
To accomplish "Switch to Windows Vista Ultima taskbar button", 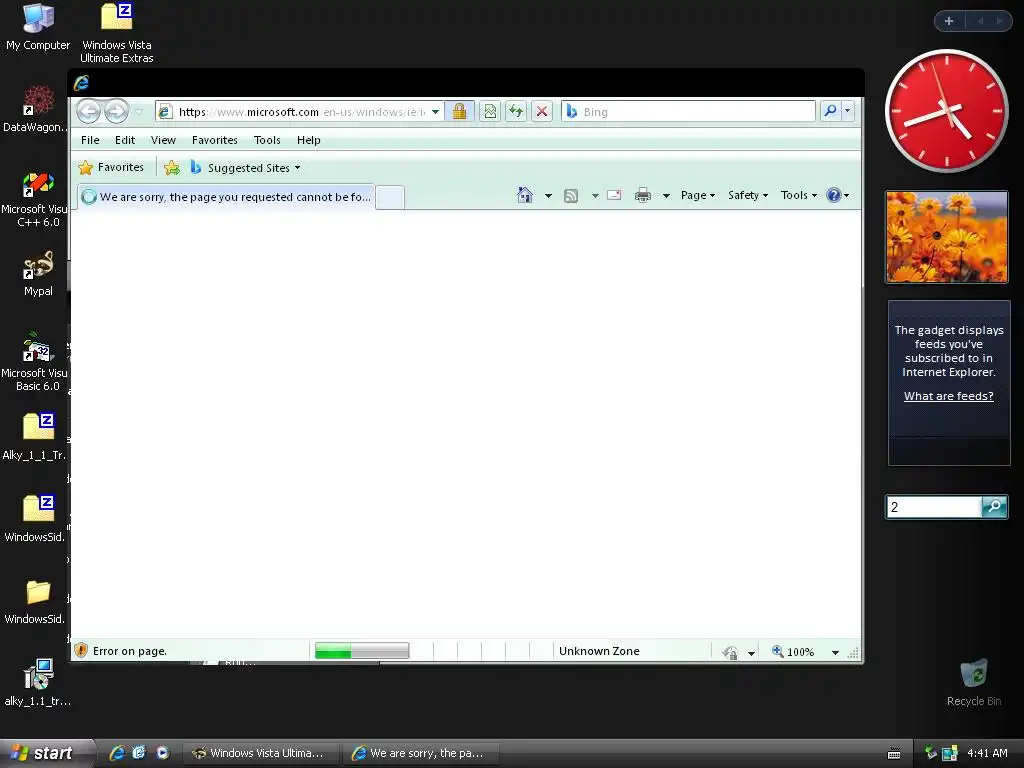I will tap(261, 753).
